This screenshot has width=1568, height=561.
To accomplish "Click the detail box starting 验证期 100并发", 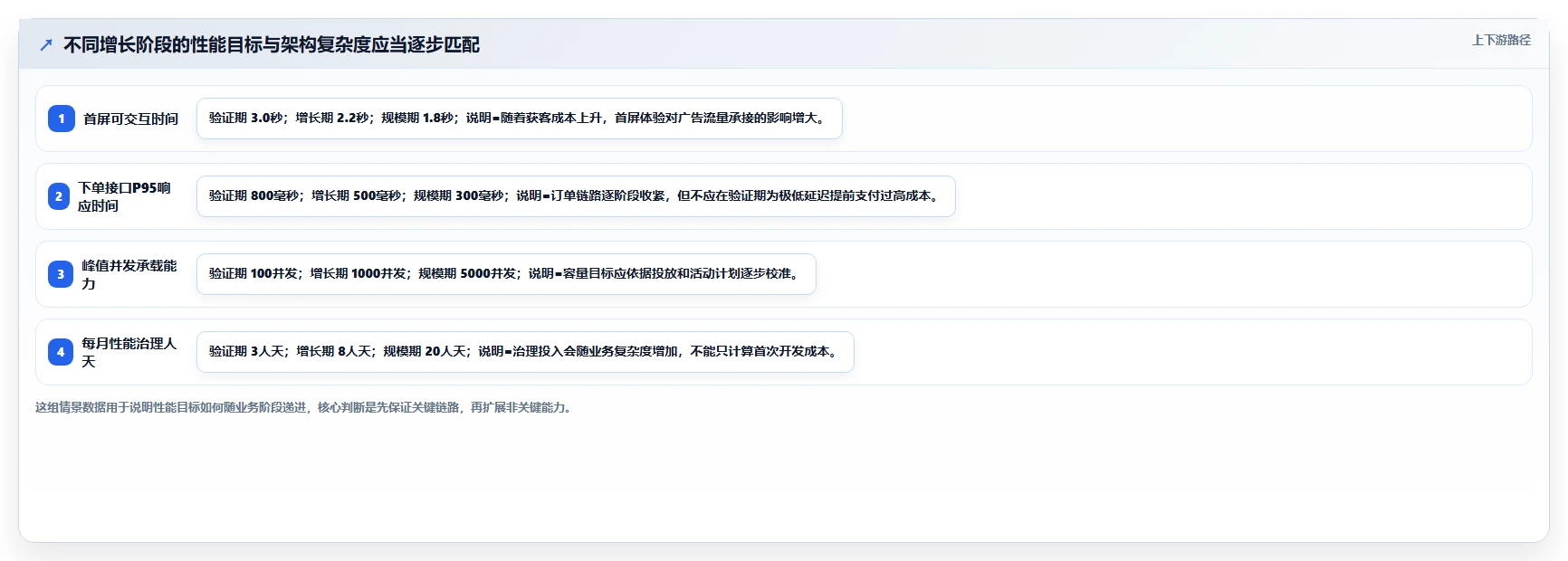I will (x=506, y=274).
